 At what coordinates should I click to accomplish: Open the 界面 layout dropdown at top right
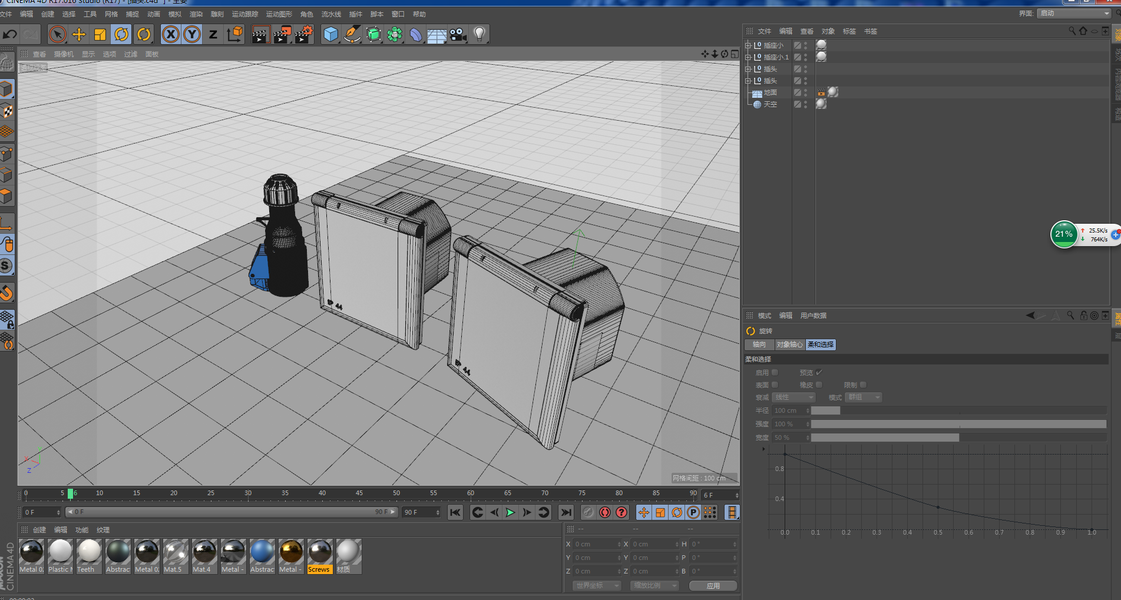click(x=1074, y=13)
